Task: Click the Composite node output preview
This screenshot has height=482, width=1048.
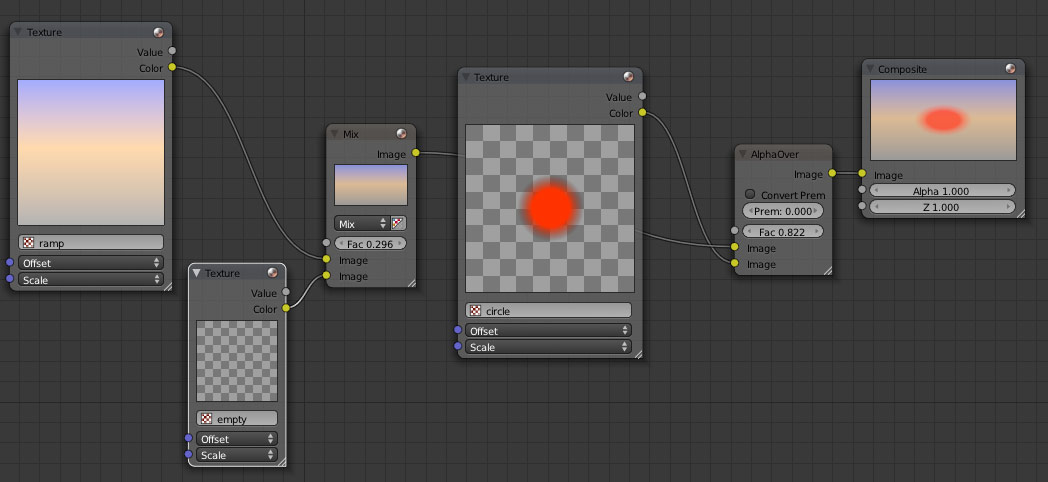Action: pyautogui.click(x=943, y=120)
